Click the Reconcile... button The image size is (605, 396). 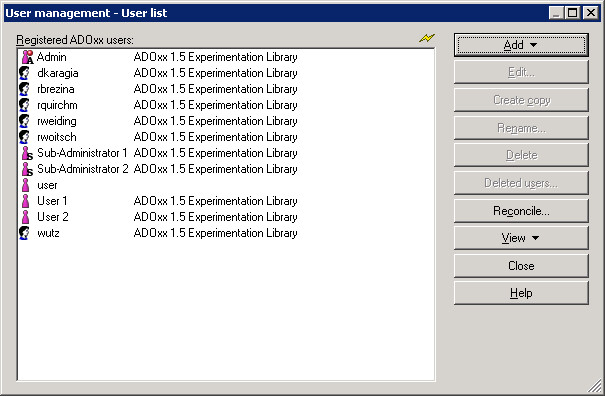[x=521, y=211]
